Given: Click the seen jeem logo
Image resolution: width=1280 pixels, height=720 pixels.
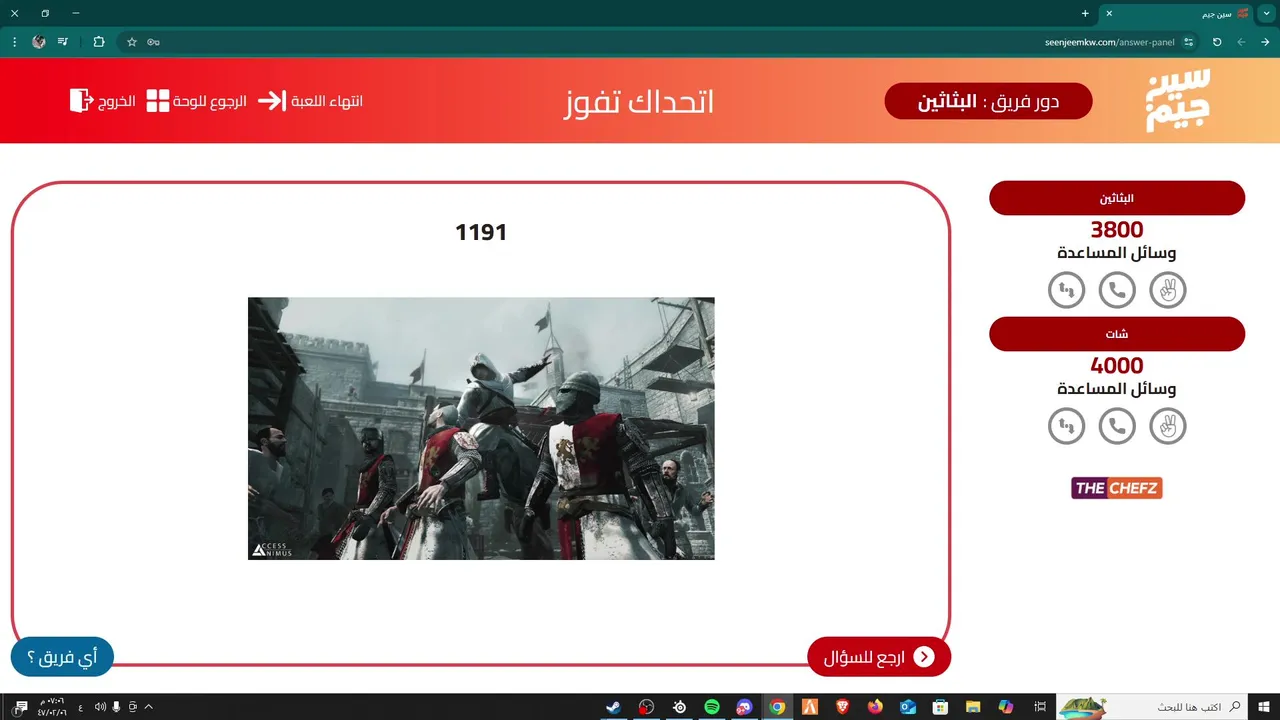Looking at the screenshot, I should tap(1177, 100).
